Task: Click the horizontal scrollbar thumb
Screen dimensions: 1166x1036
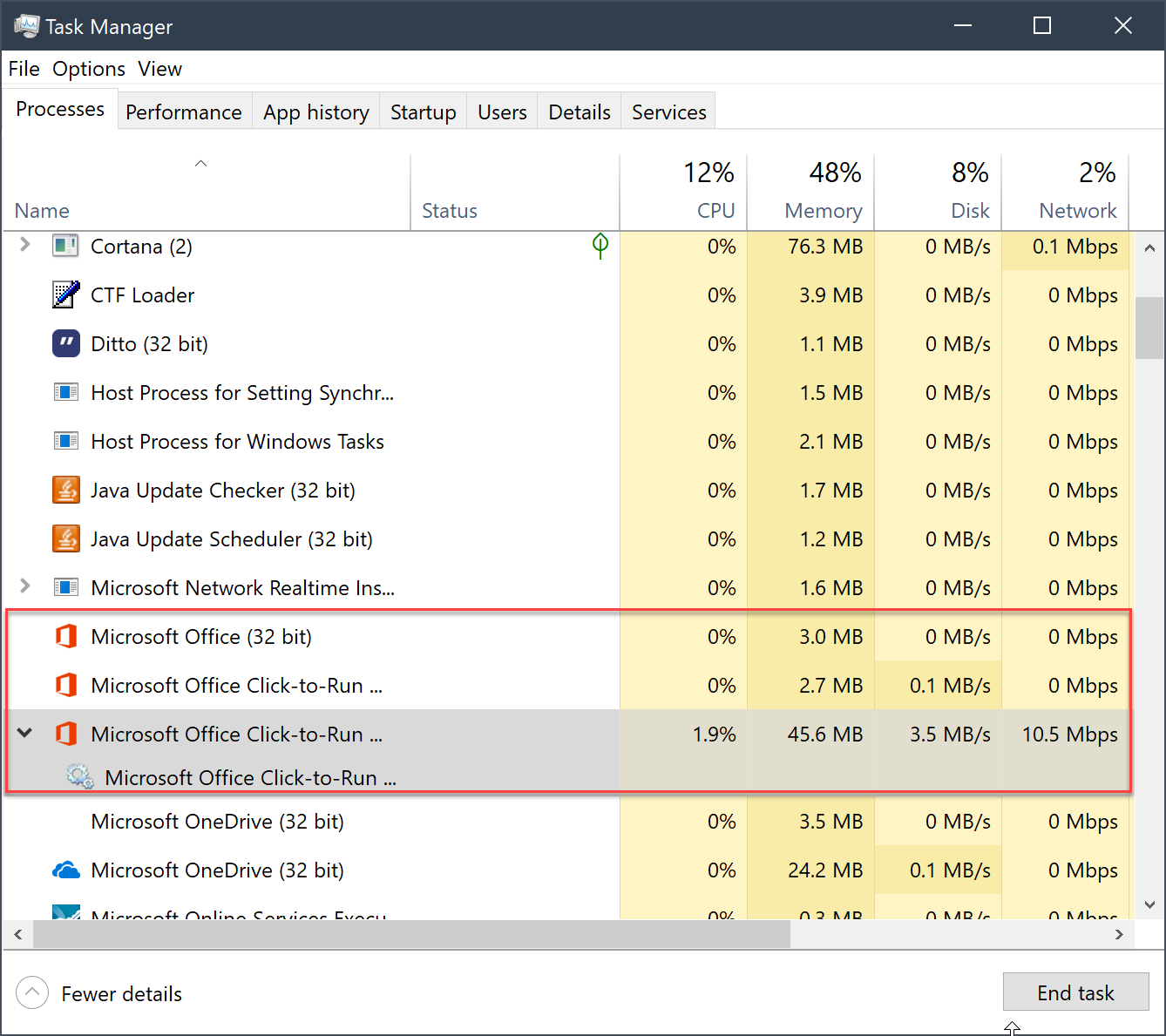Action: pos(411,934)
